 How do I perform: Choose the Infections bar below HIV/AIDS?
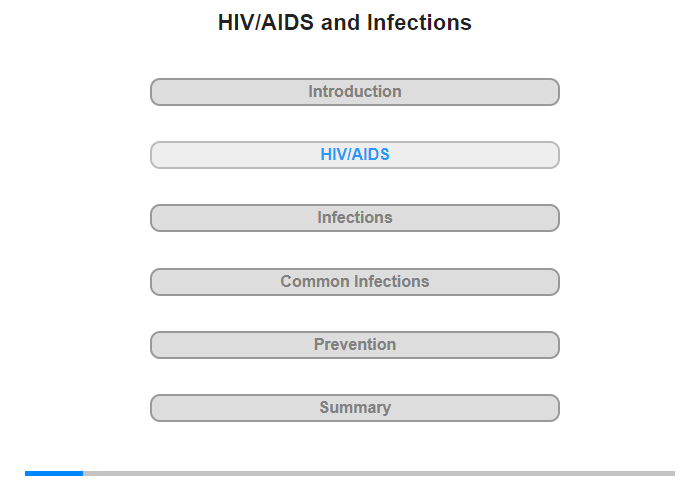pyautogui.click(x=354, y=218)
